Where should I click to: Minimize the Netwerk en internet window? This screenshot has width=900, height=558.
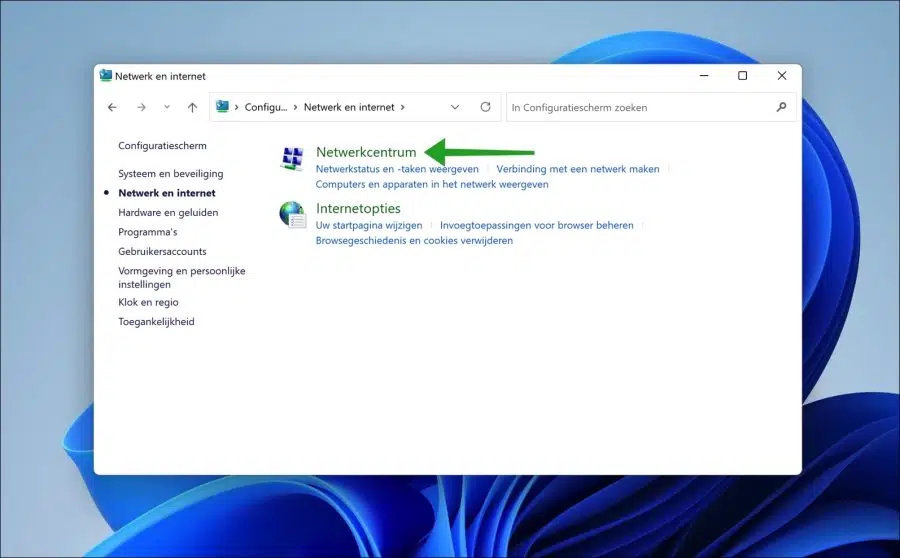tap(704, 76)
